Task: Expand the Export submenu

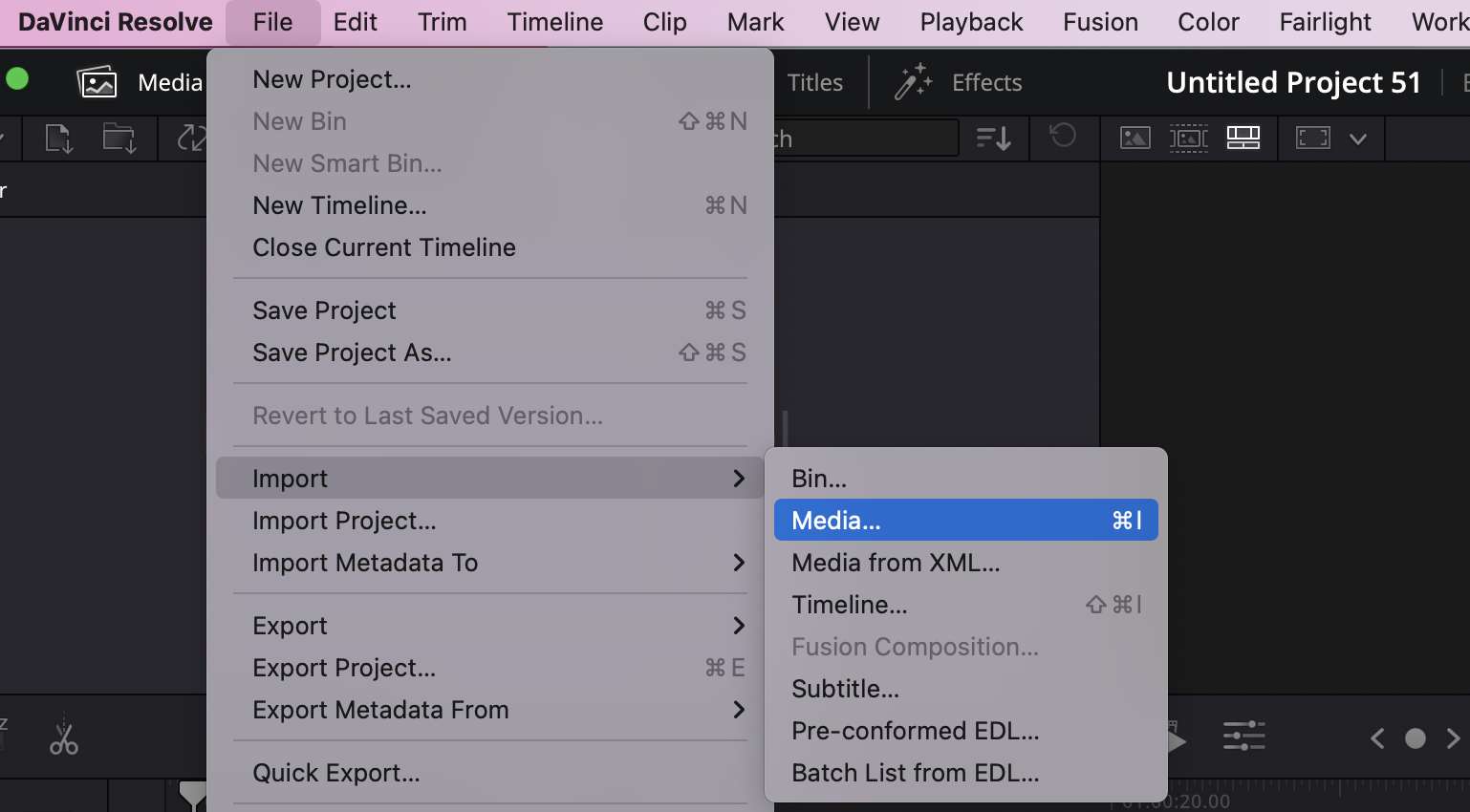Action: point(489,626)
